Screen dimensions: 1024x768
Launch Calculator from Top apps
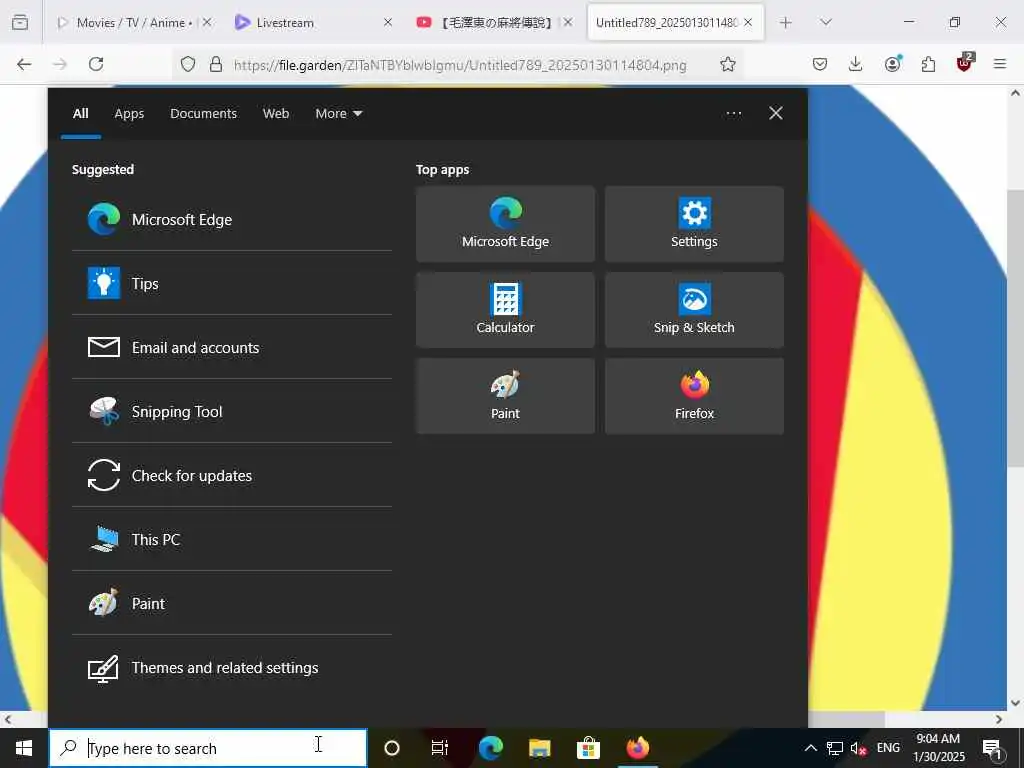[x=505, y=310]
